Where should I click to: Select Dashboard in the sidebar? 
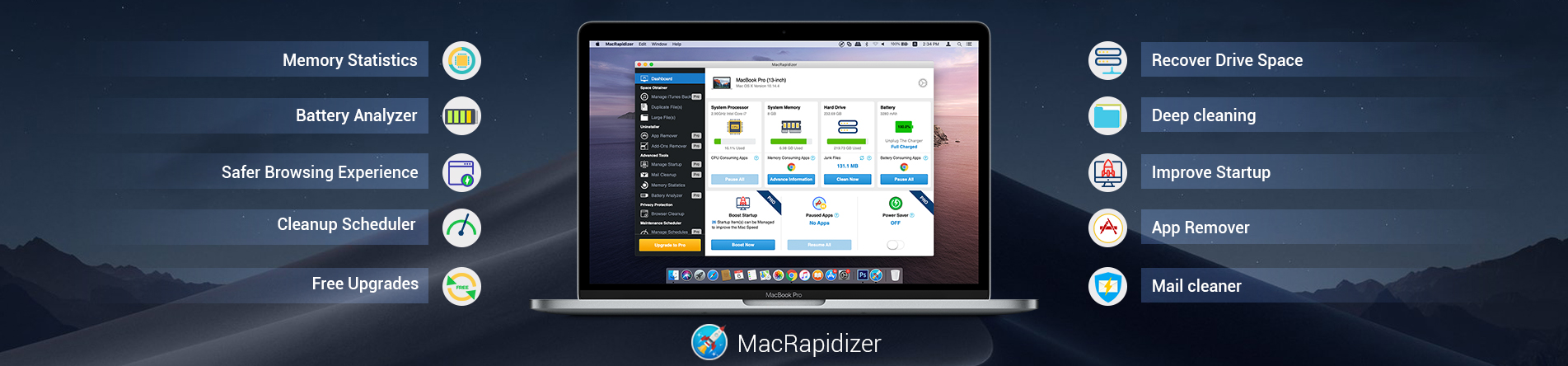pyautogui.click(x=670, y=78)
